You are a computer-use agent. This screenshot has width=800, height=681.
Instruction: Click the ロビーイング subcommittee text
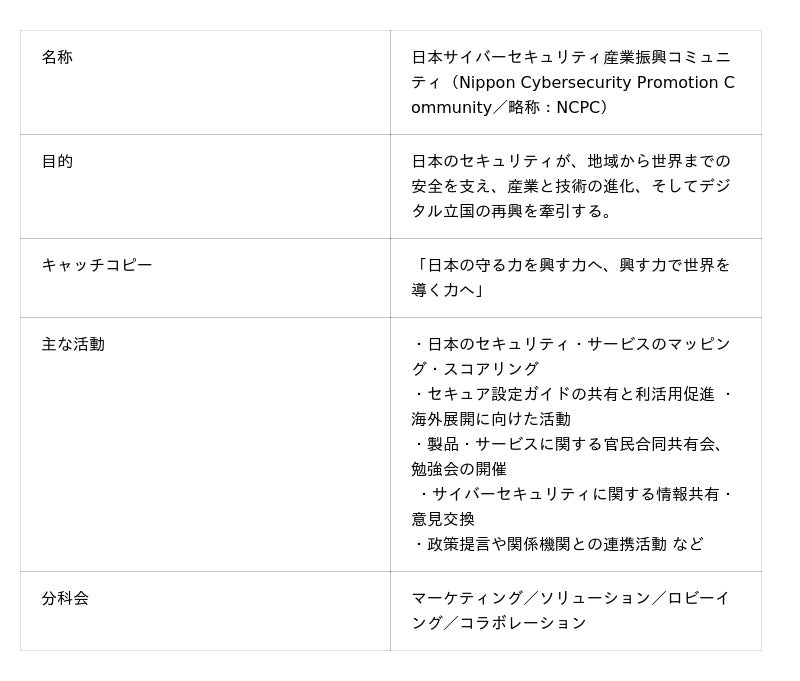(698, 599)
